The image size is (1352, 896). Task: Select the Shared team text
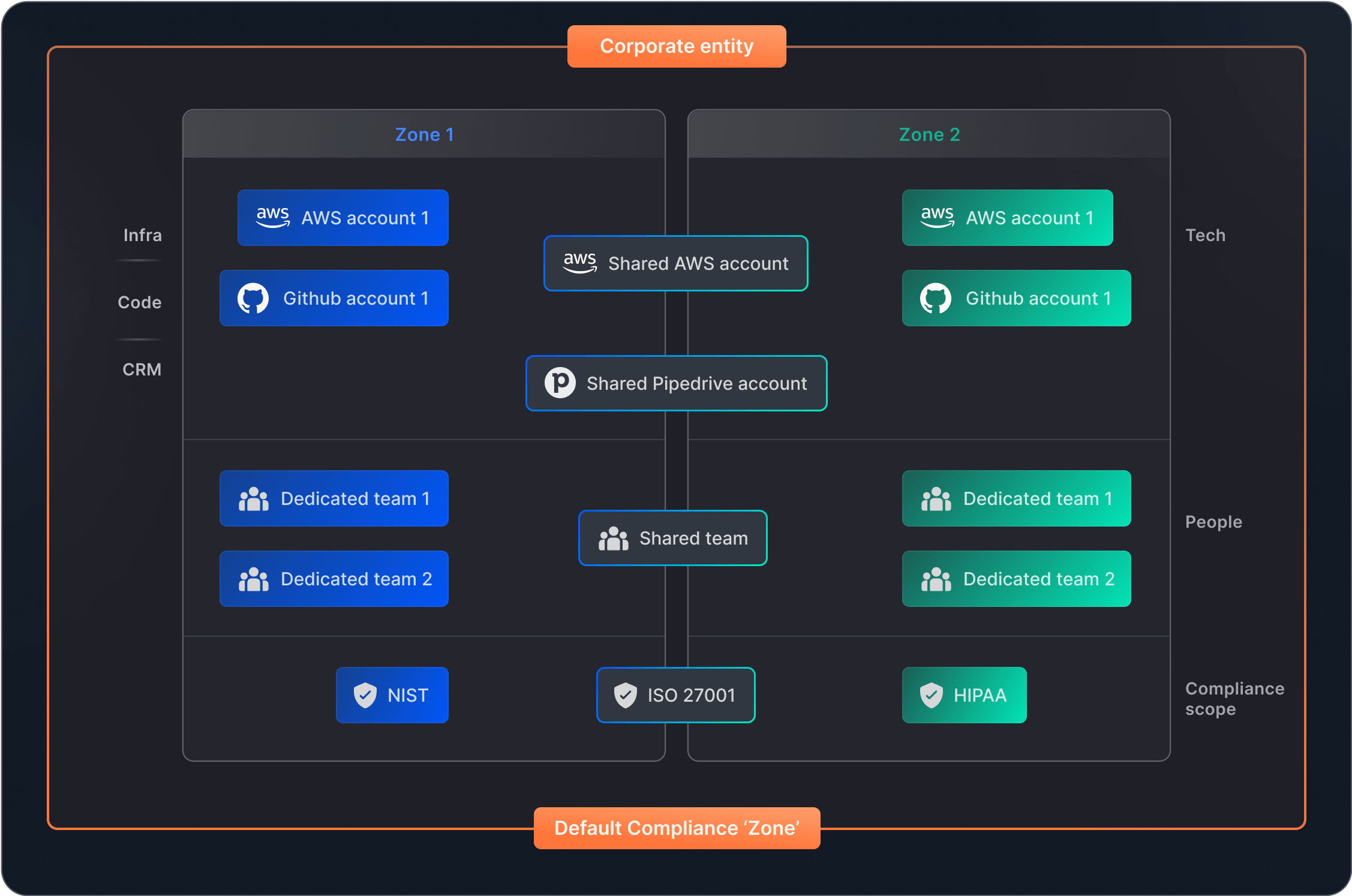(x=694, y=538)
